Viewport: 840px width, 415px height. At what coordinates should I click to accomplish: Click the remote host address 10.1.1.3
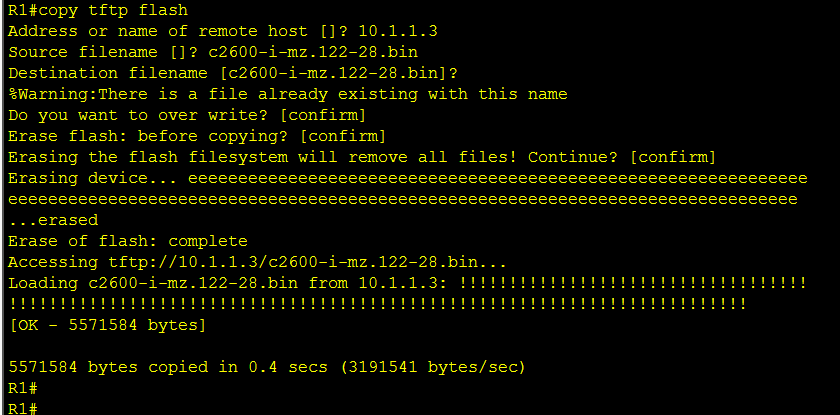click(x=398, y=31)
